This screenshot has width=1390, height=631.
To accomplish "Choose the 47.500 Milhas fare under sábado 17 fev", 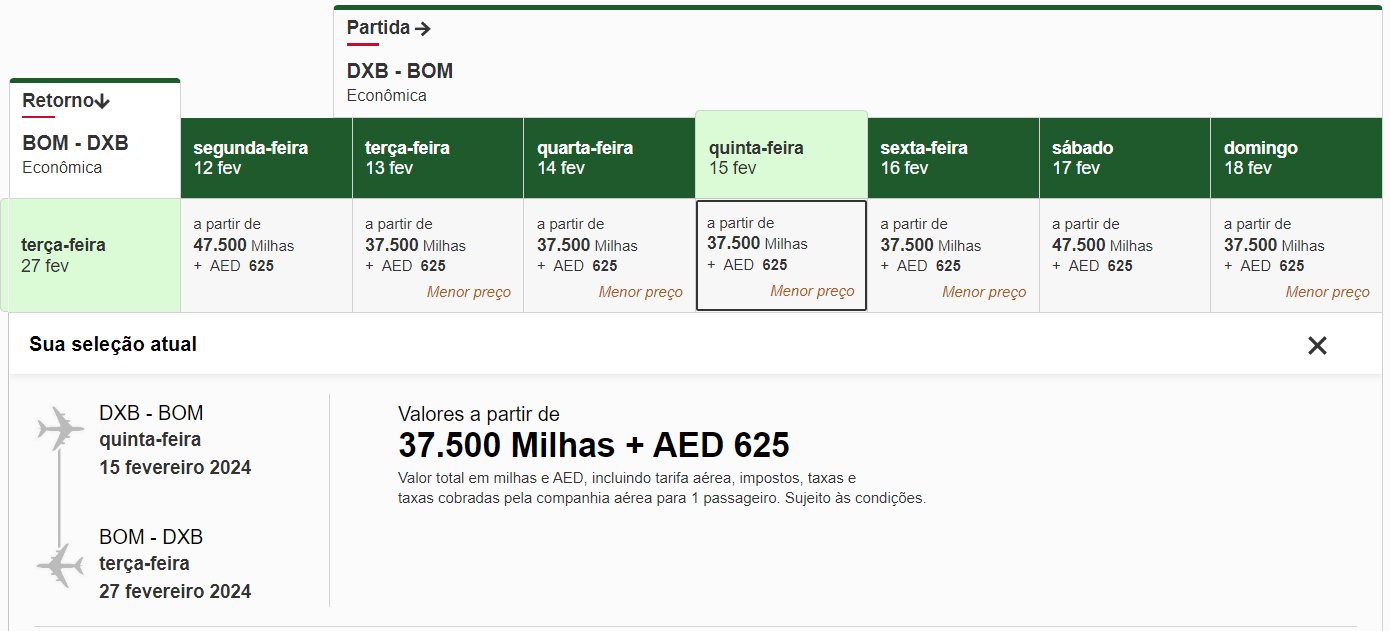I will tap(1125, 256).
